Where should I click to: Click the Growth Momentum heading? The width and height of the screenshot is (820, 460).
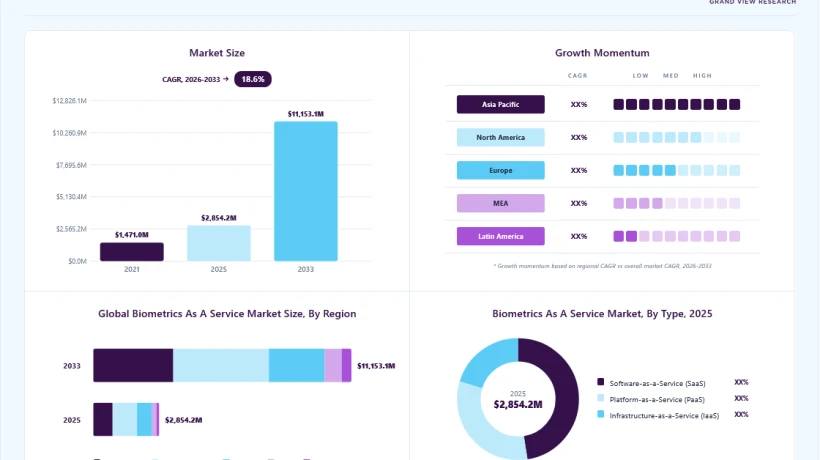click(x=602, y=53)
